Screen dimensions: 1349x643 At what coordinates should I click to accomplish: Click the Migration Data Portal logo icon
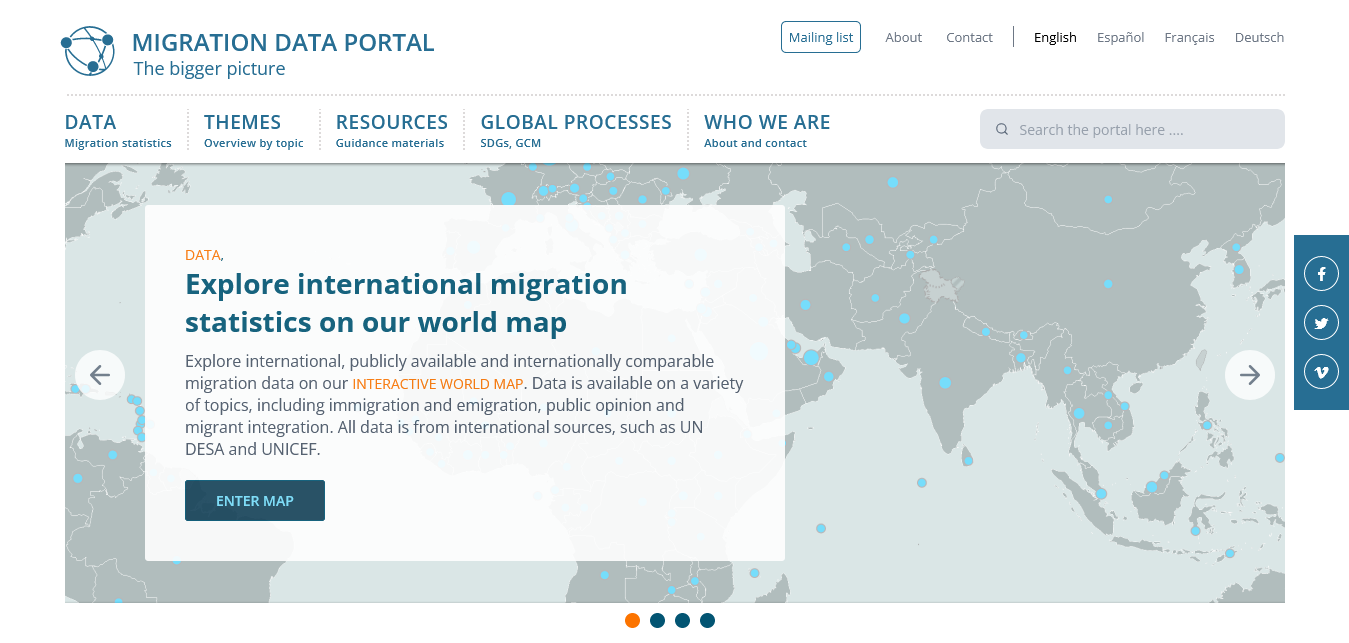click(x=88, y=51)
